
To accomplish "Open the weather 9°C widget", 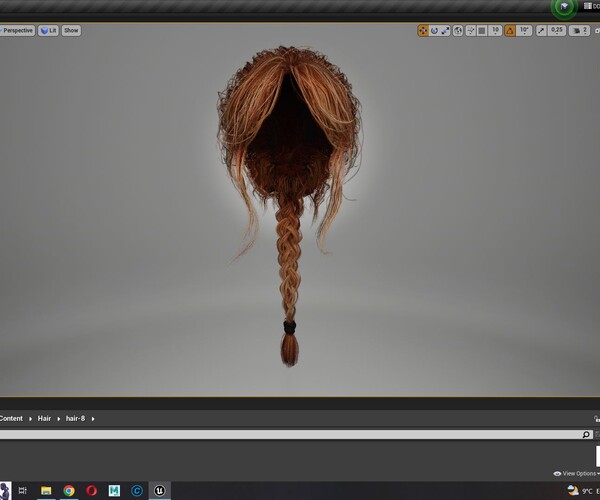I will point(582,490).
